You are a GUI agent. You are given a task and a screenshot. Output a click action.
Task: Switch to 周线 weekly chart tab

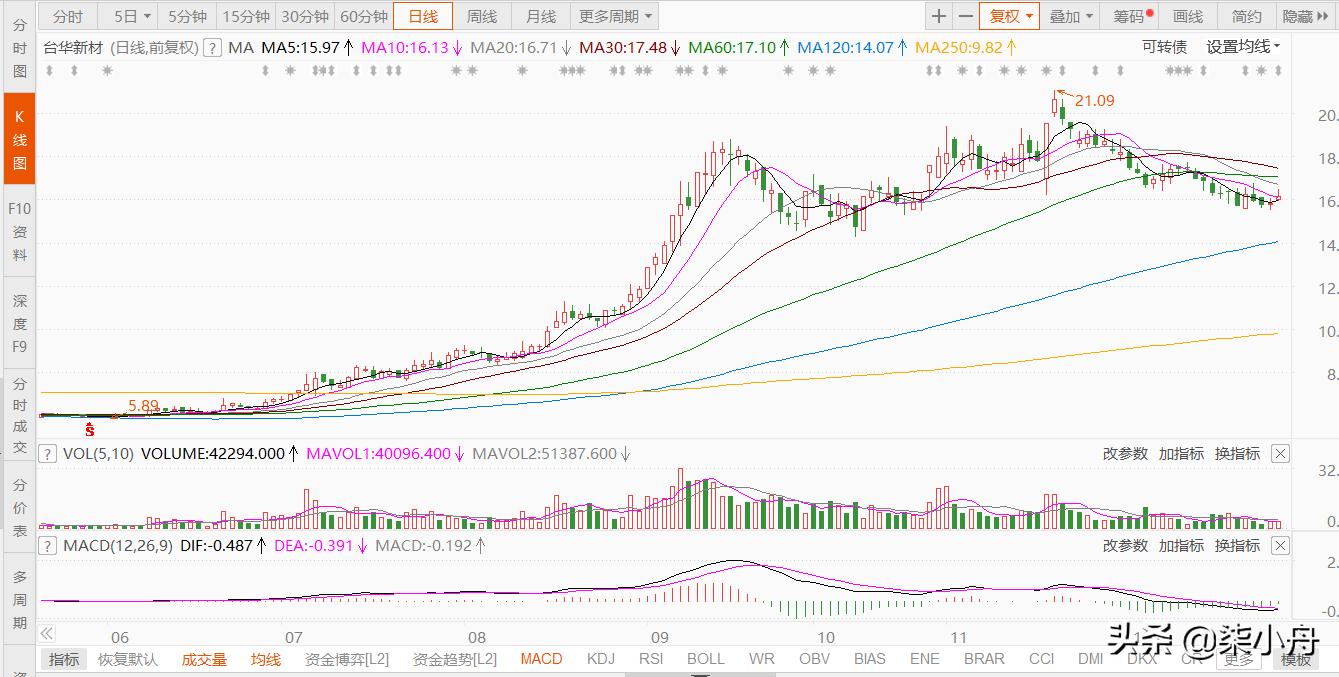coord(482,16)
